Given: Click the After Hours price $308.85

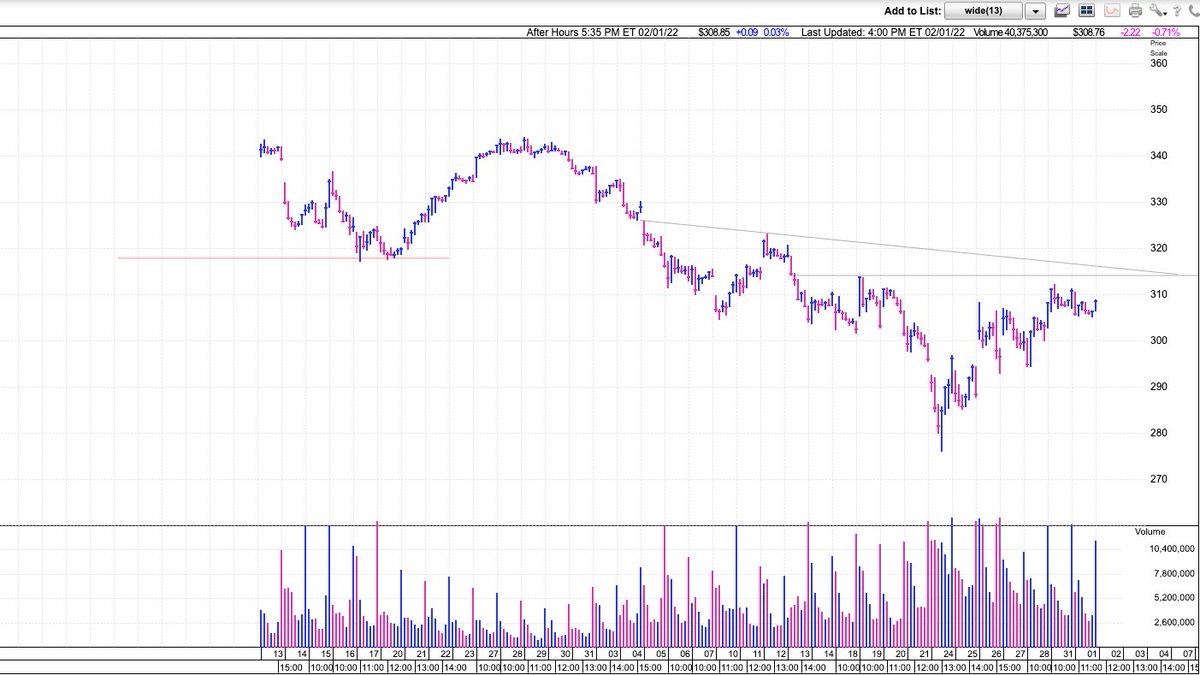Looking at the screenshot, I should 713,33.
